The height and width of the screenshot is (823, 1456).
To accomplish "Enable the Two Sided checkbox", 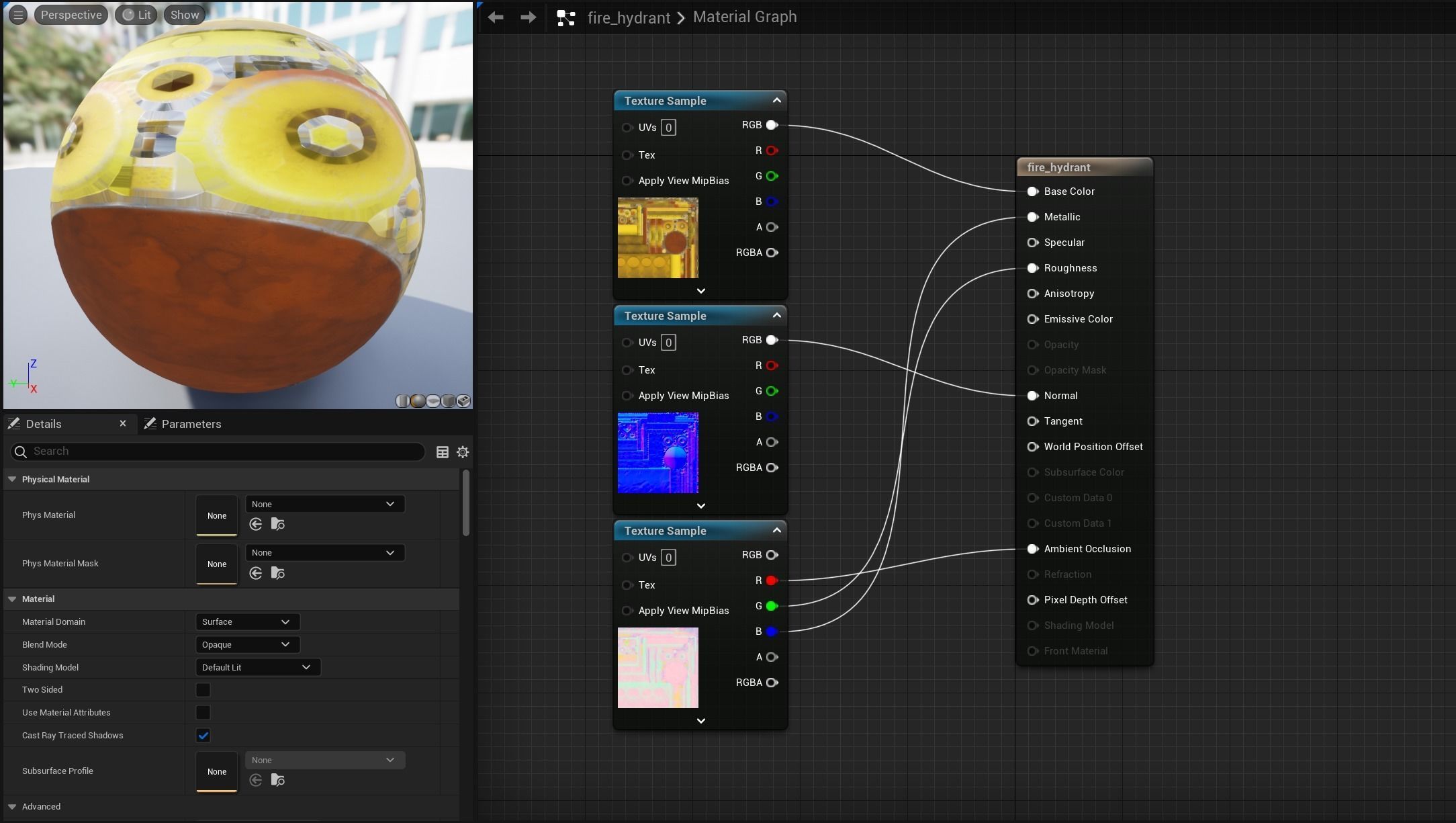I will (203, 690).
